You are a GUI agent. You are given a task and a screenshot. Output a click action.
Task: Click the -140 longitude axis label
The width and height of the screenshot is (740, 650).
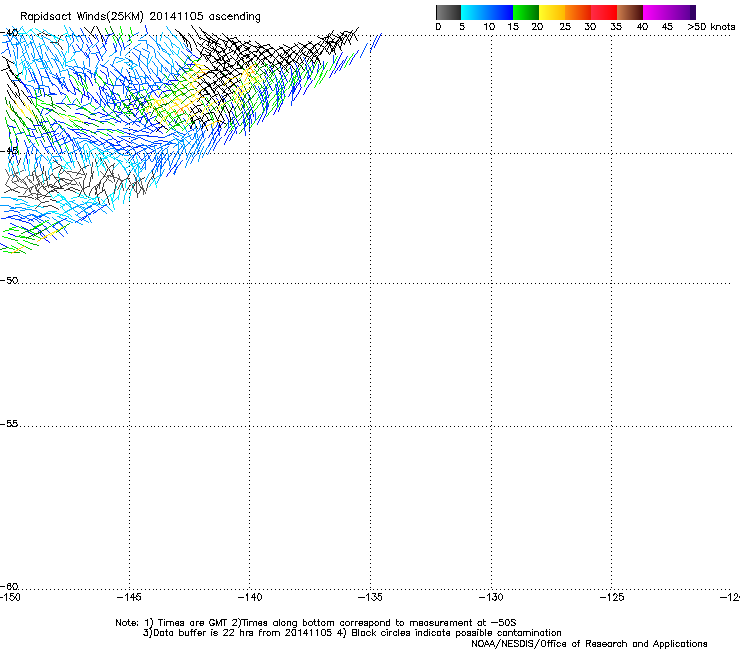coord(250,597)
